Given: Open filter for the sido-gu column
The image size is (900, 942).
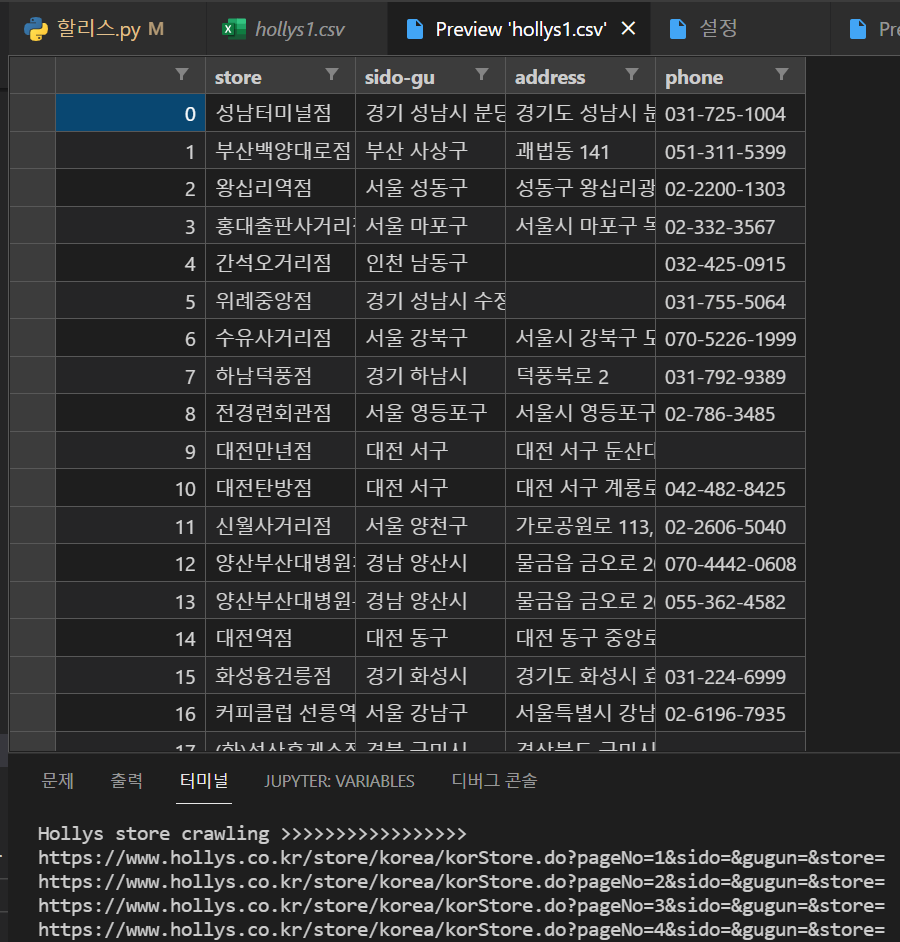Looking at the screenshot, I should coord(482,74).
